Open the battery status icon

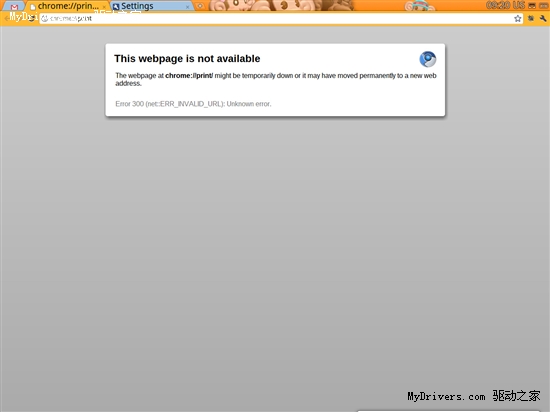(x=543, y=5)
